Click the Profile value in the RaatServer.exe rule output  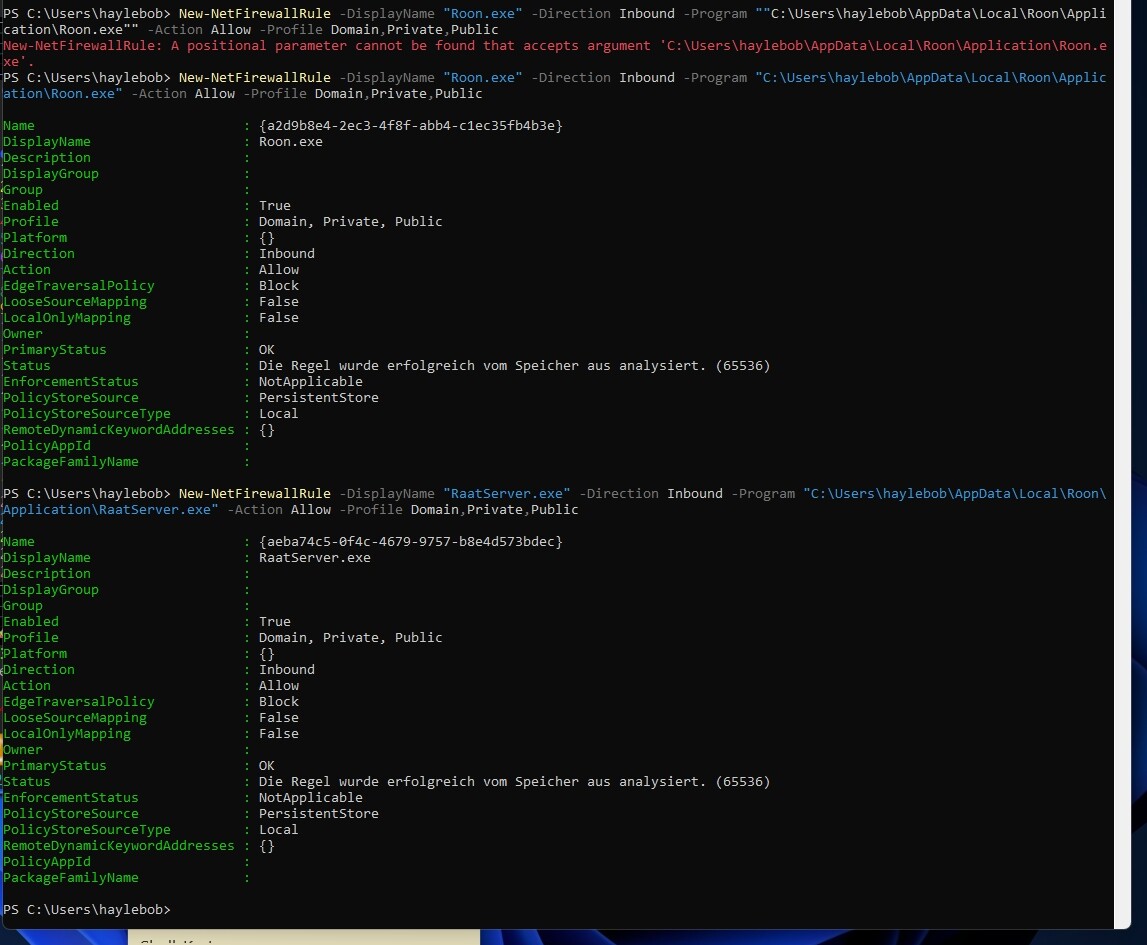350,638
